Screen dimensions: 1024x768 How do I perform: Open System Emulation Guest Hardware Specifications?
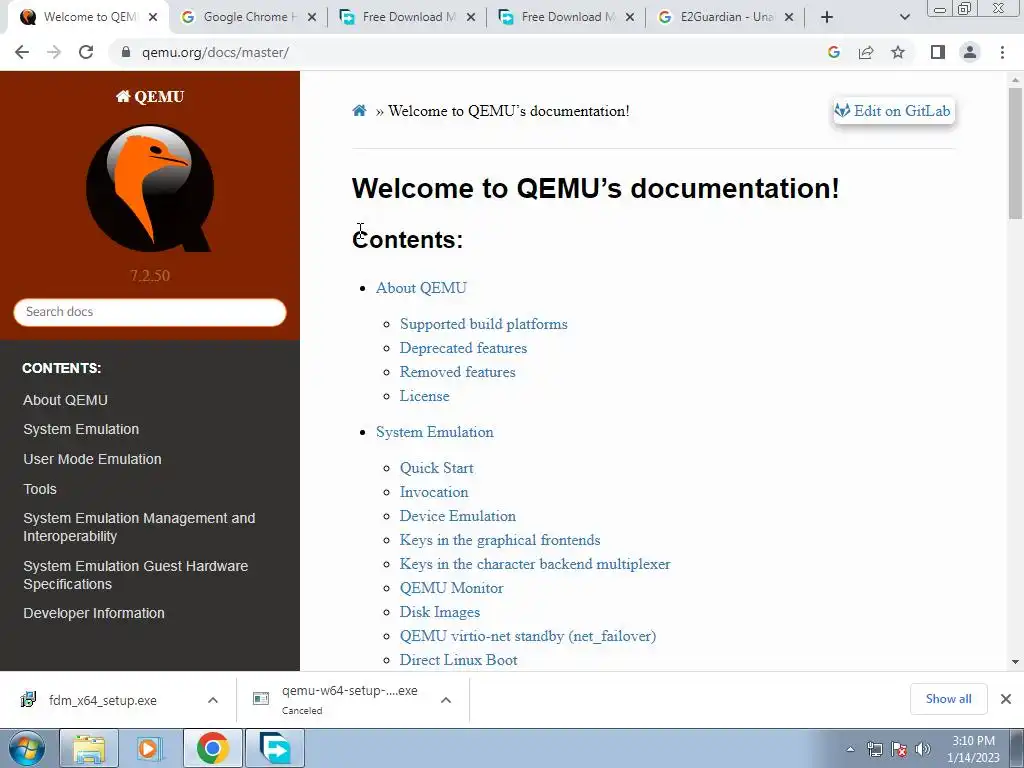click(x=135, y=575)
